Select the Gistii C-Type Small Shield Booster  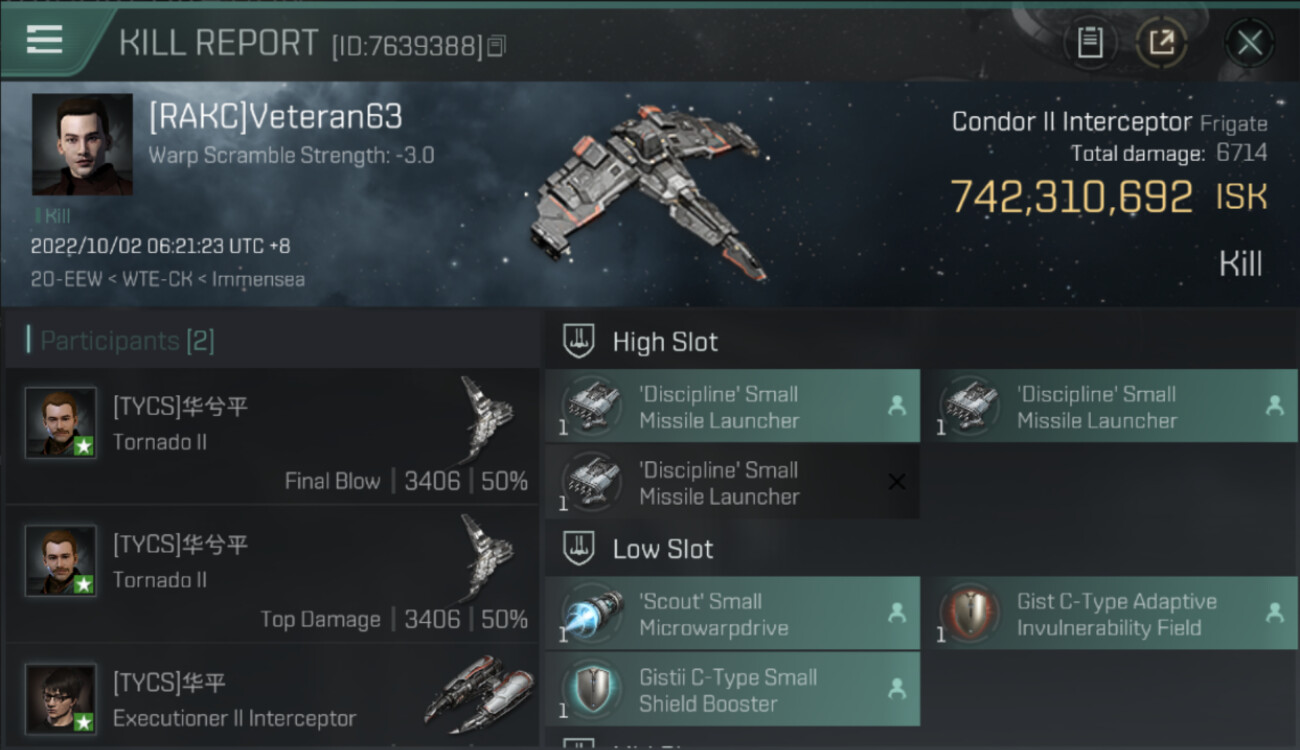click(732, 689)
